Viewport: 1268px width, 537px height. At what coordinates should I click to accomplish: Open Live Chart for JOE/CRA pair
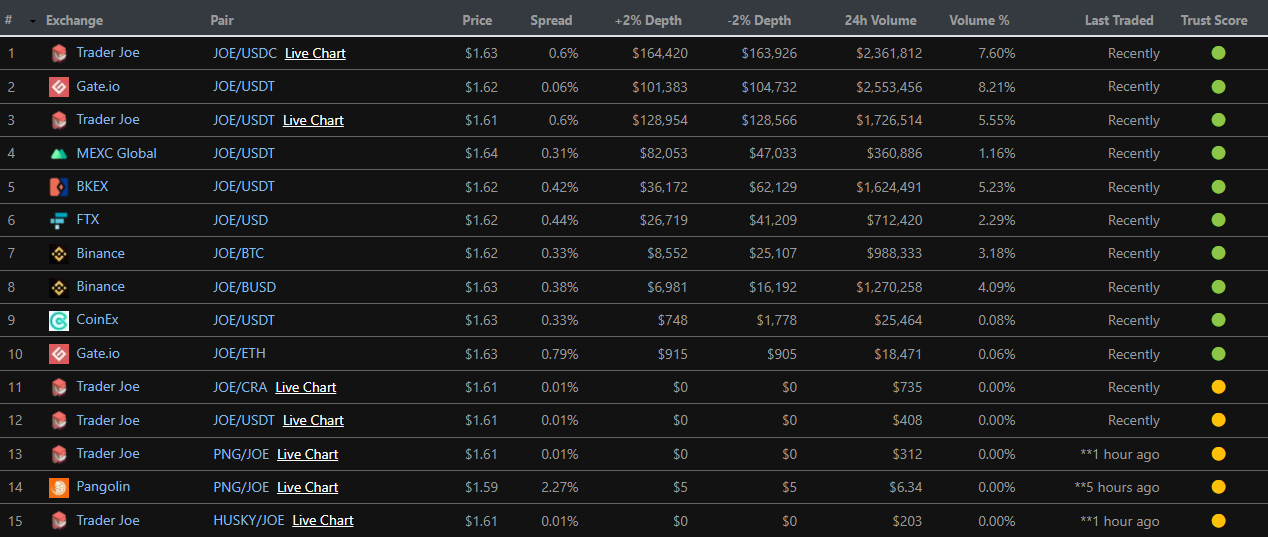click(x=306, y=387)
